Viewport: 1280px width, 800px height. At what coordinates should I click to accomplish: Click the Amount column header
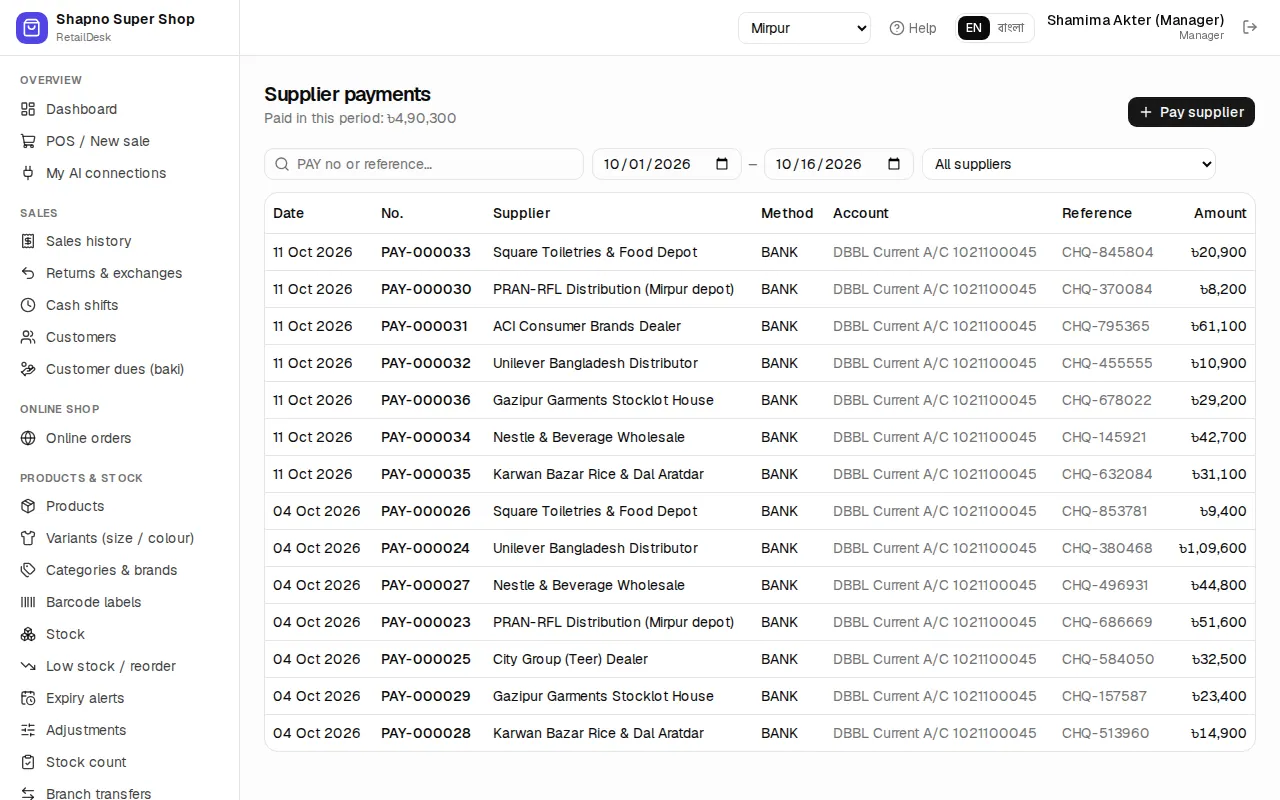pyautogui.click(x=1220, y=213)
